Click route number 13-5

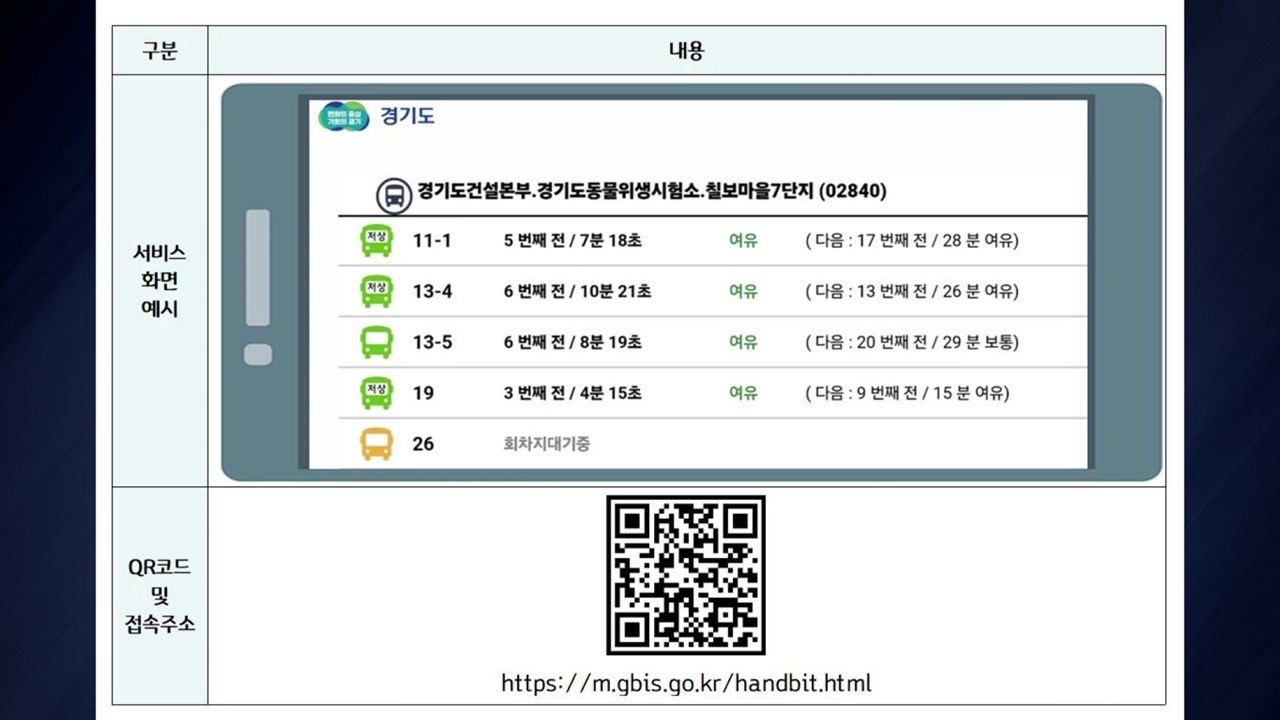[433, 342]
